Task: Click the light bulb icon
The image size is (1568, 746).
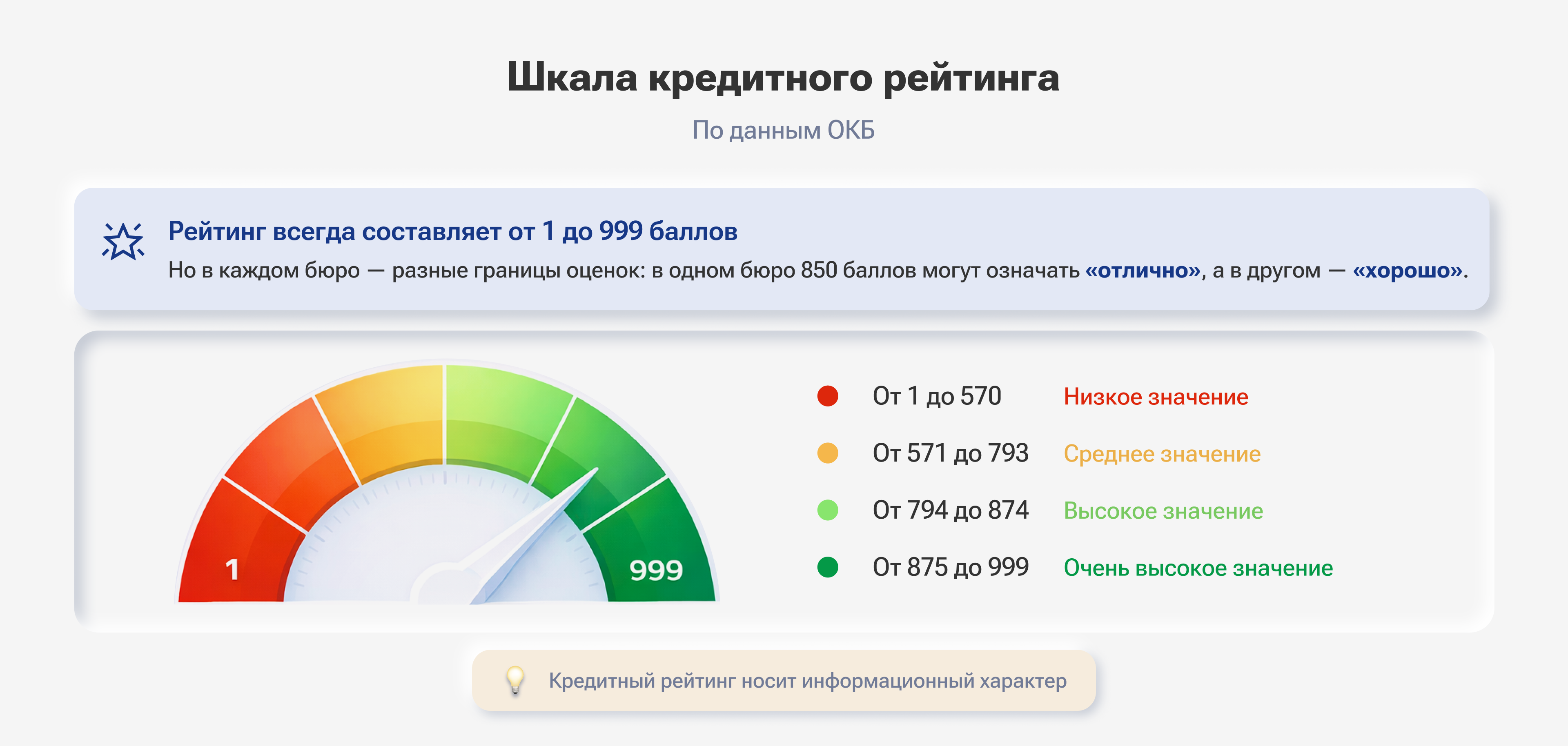Action: click(515, 679)
